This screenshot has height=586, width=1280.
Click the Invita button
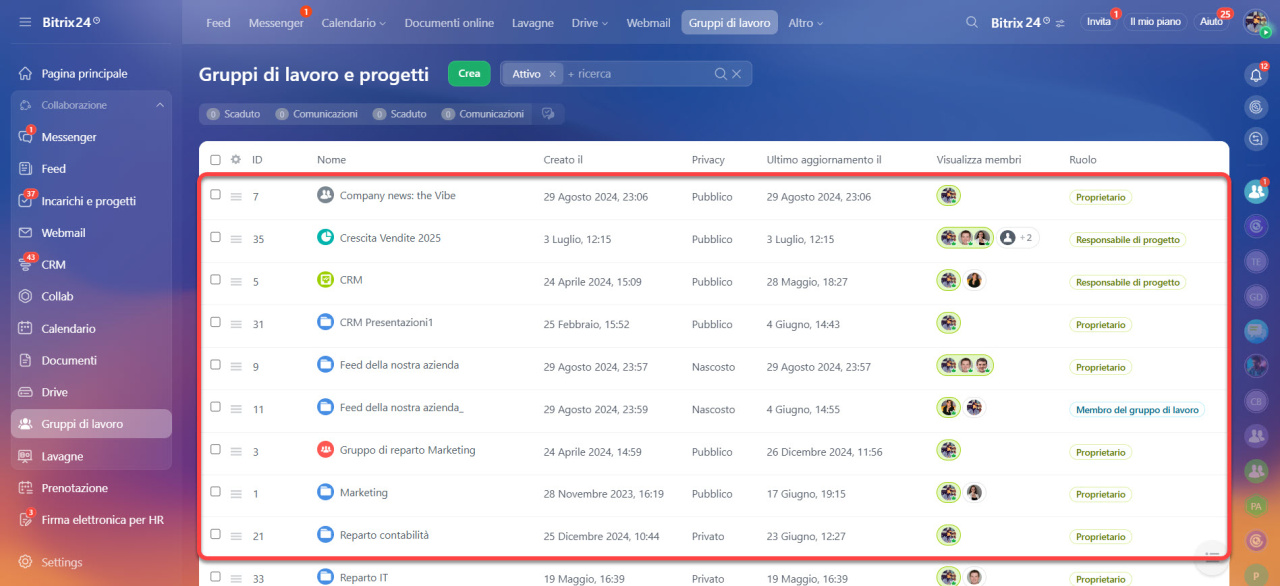click(1099, 22)
